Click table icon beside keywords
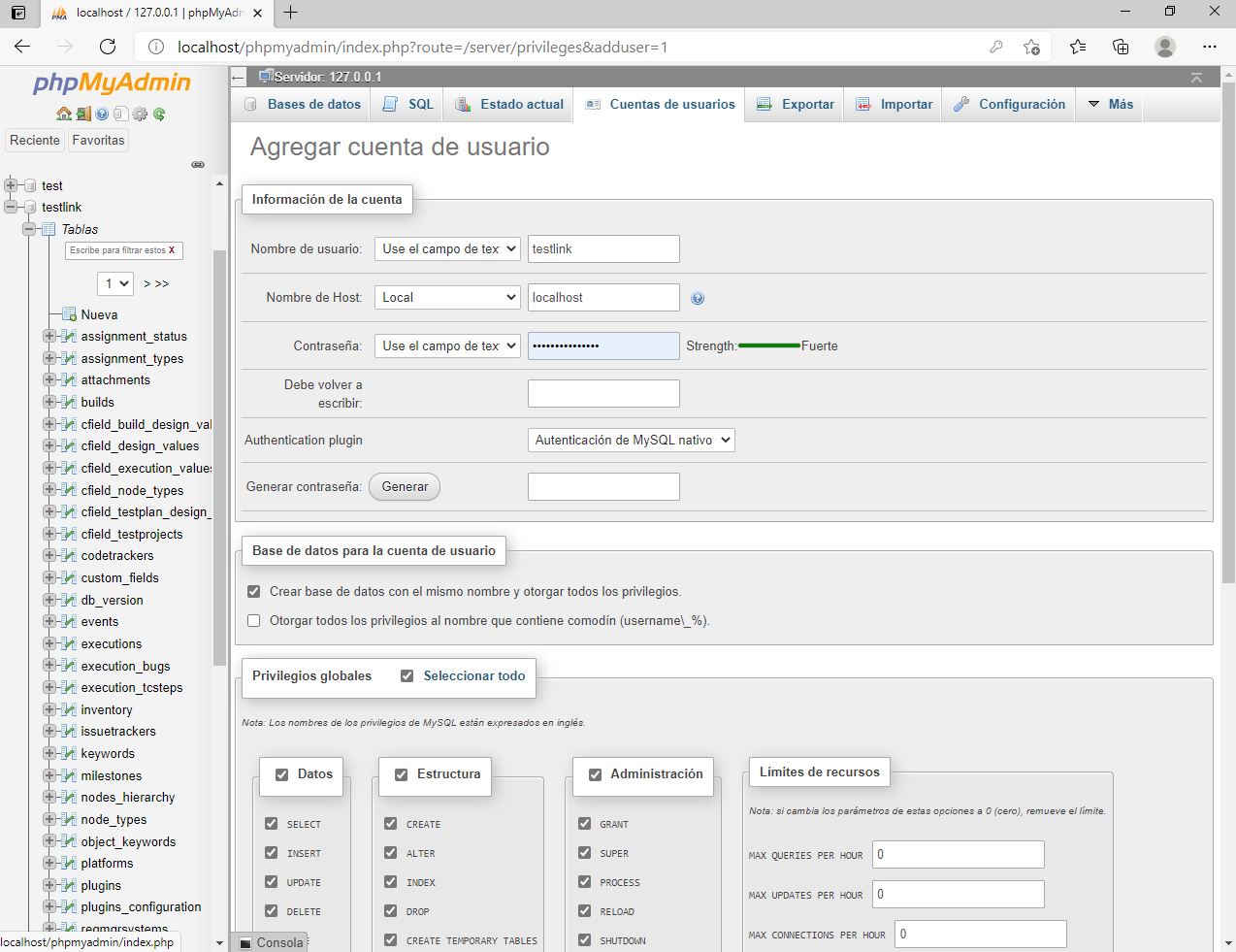Image resolution: width=1236 pixels, height=952 pixels. 69,753
